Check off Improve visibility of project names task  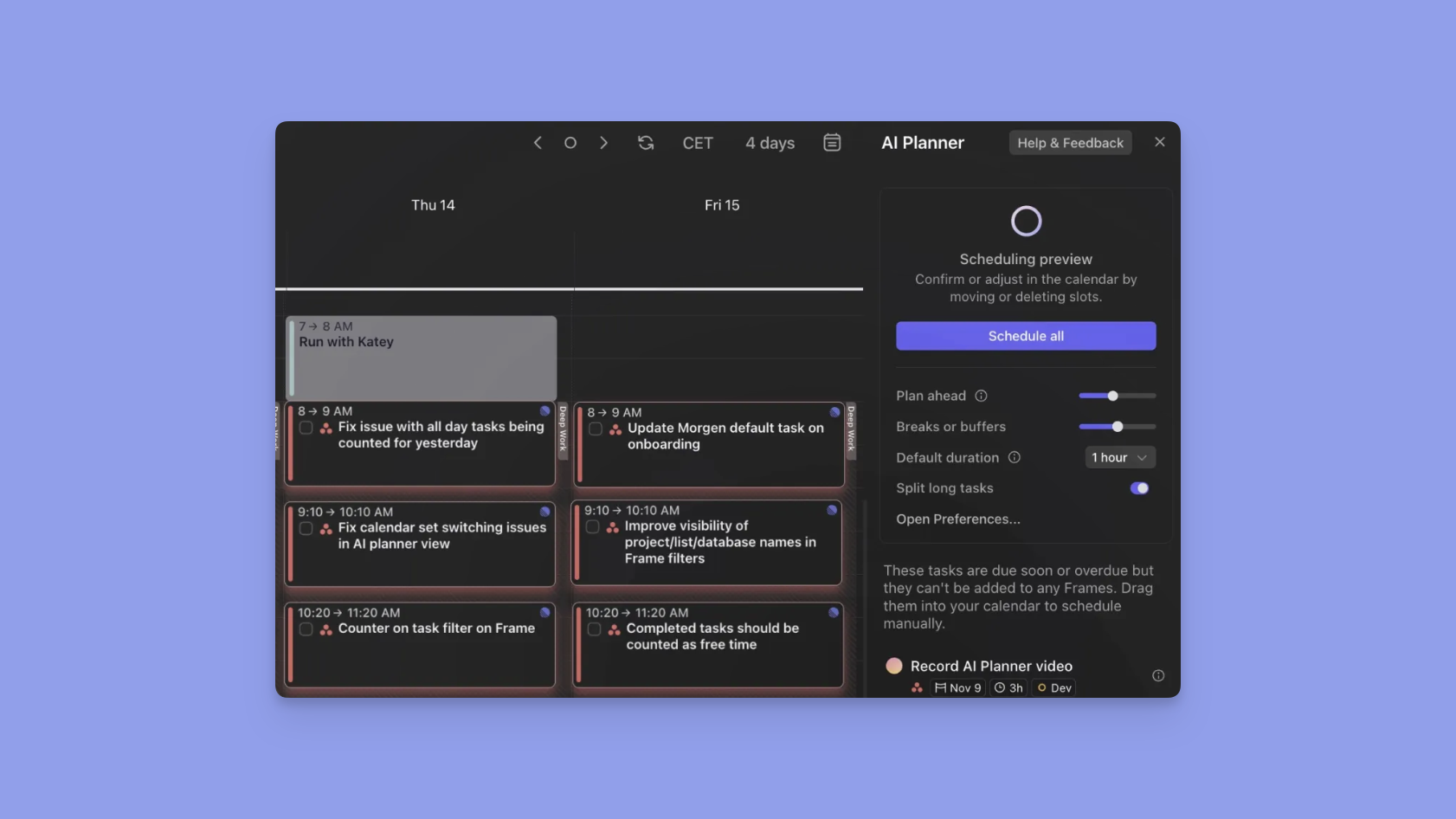tap(592, 526)
